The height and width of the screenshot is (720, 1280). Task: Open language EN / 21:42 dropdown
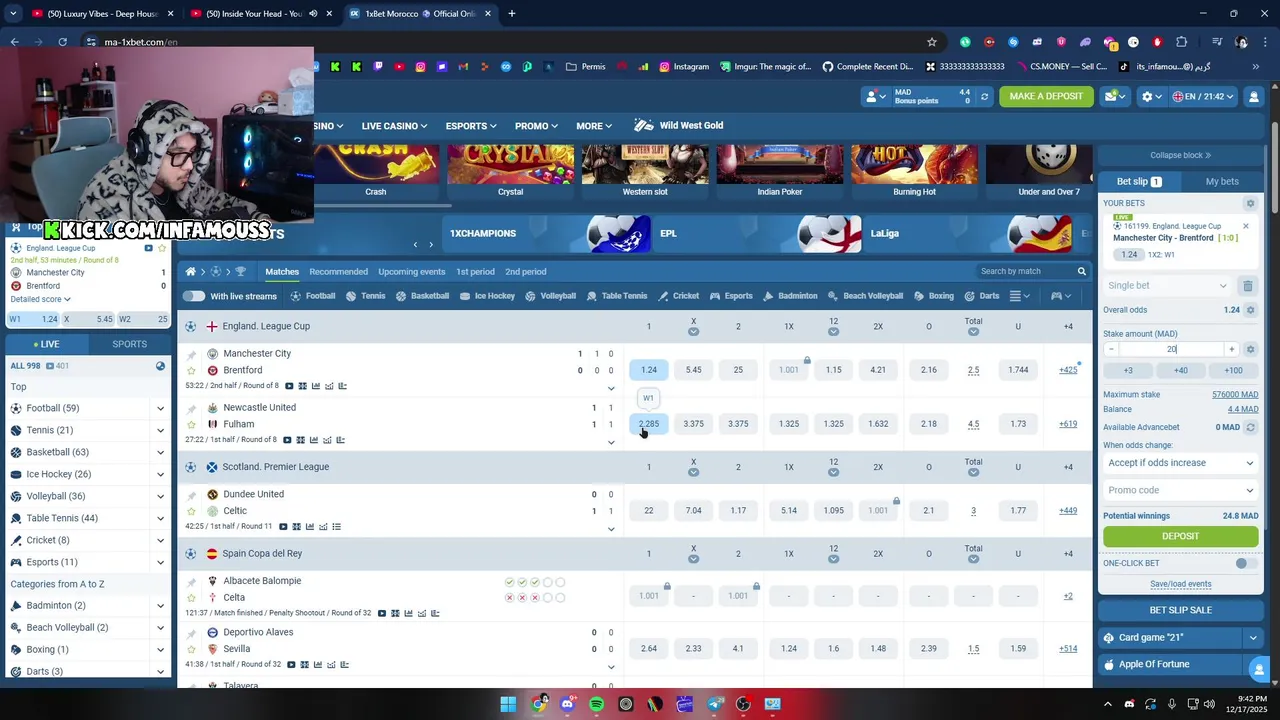pyautogui.click(x=1205, y=96)
